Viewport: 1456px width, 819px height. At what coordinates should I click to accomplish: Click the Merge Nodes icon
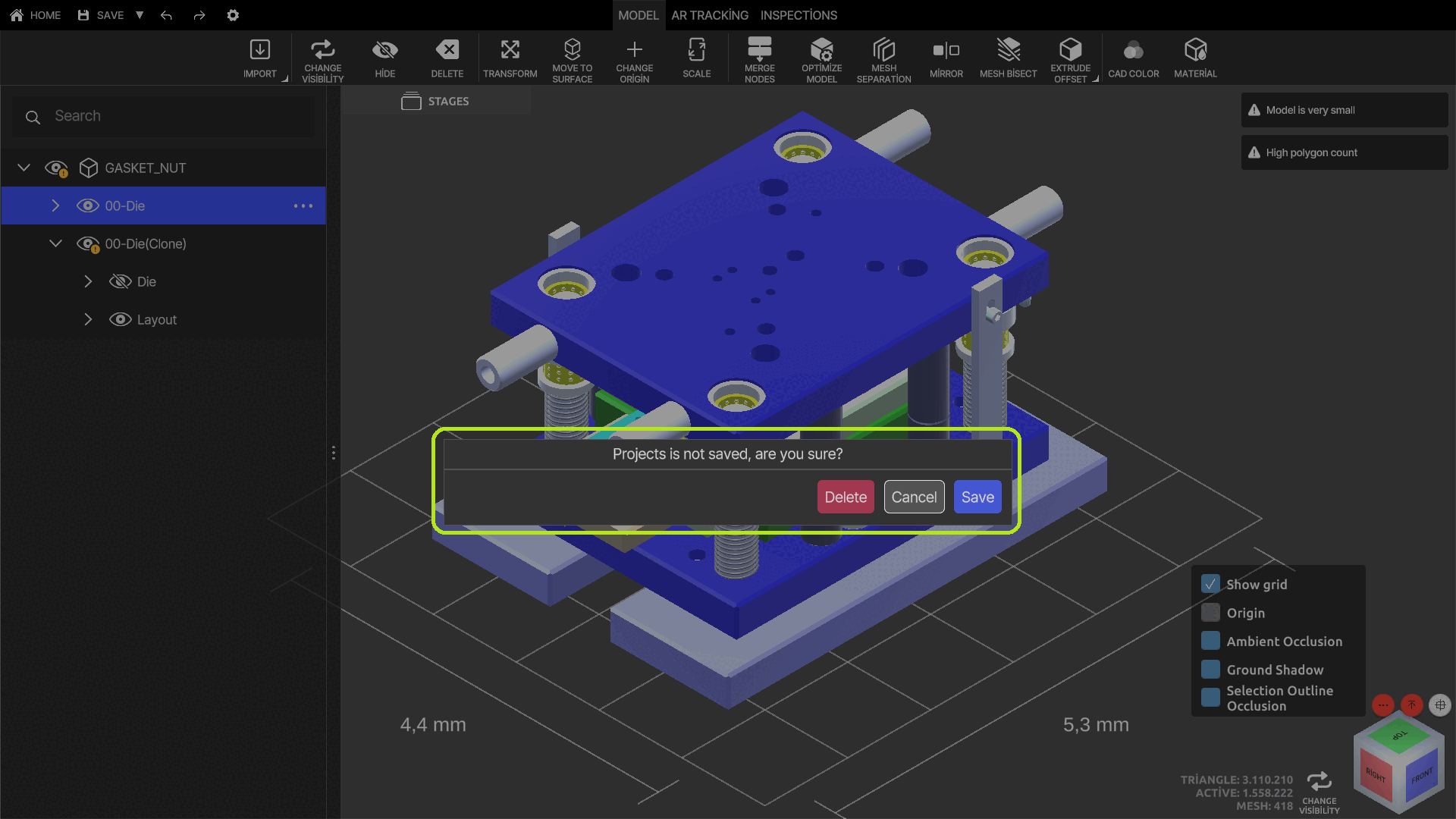(x=760, y=50)
